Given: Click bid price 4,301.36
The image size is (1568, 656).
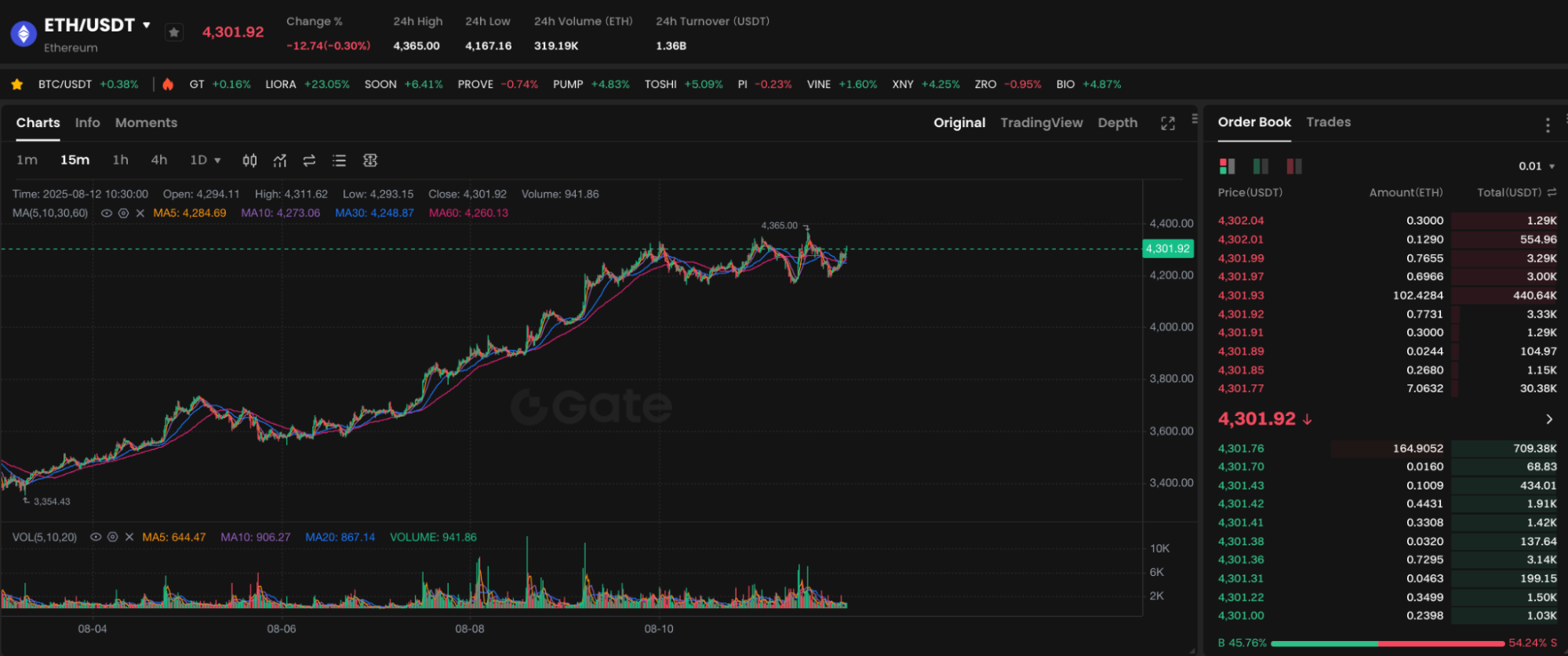Looking at the screenshot, I should [x=1240, y=559].
